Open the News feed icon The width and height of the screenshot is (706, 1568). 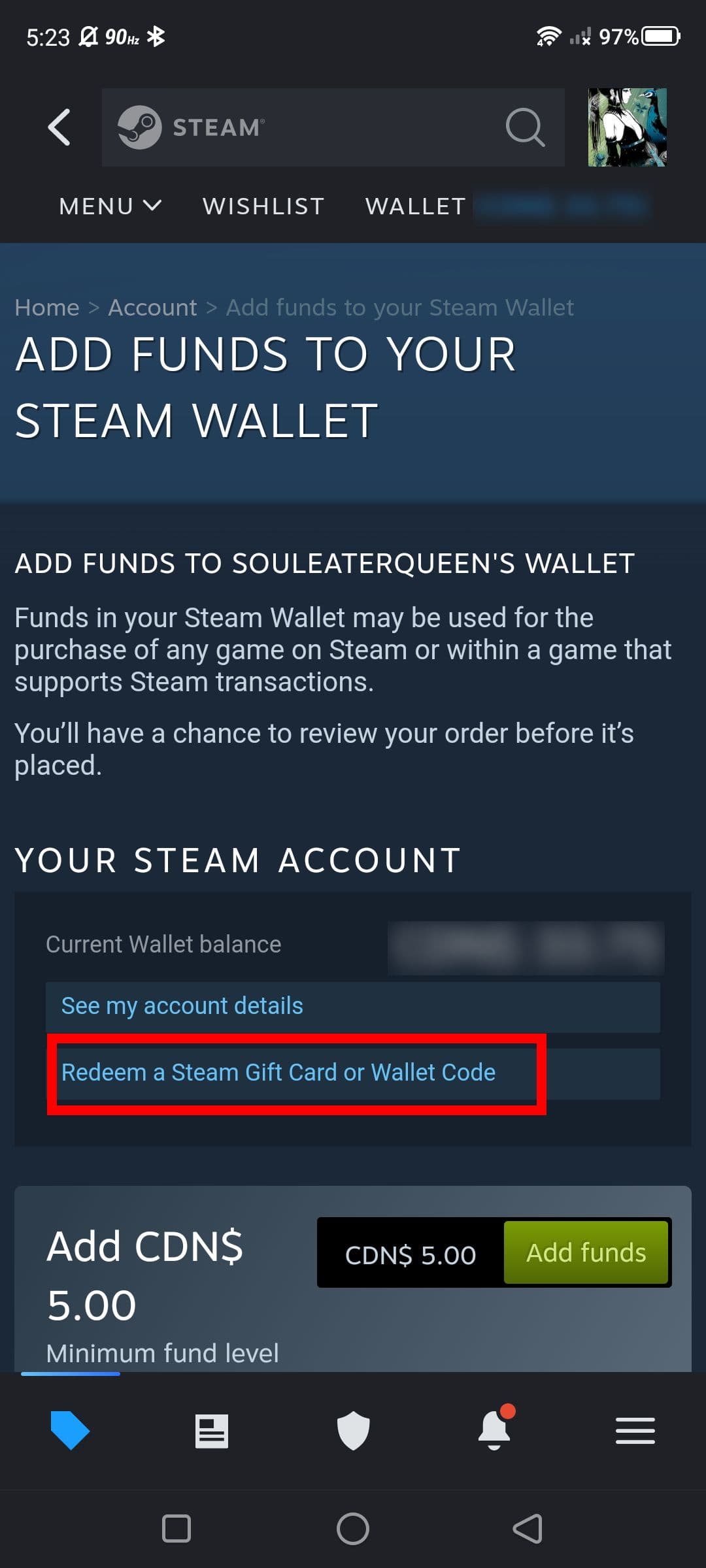(212, 1431)
